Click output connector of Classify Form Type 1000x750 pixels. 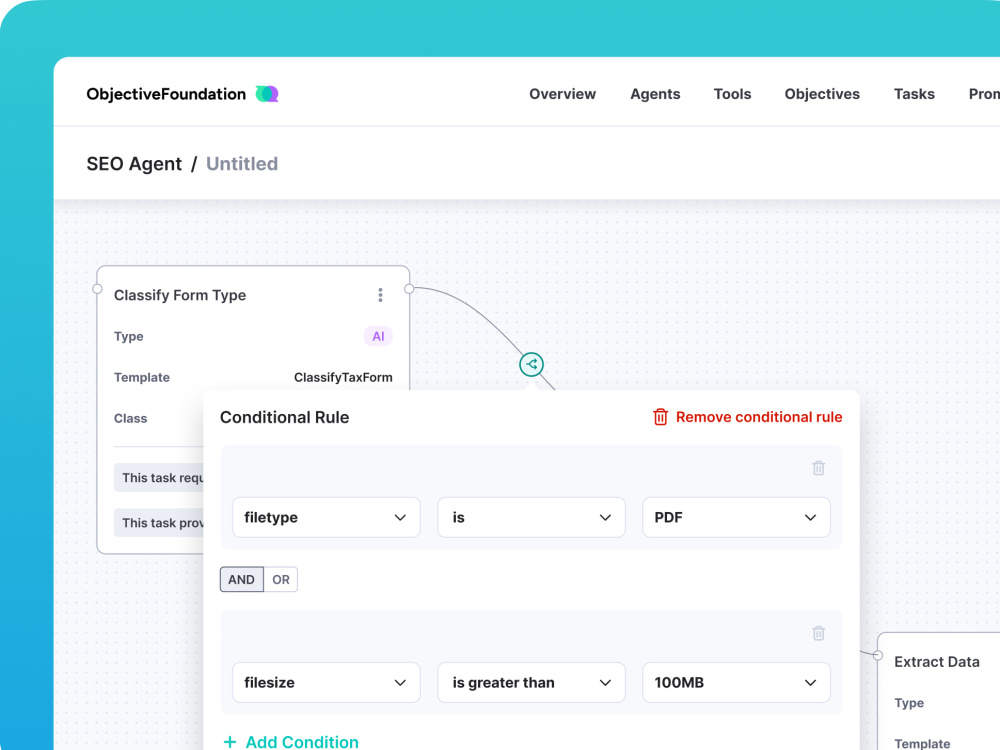[409, 289]
